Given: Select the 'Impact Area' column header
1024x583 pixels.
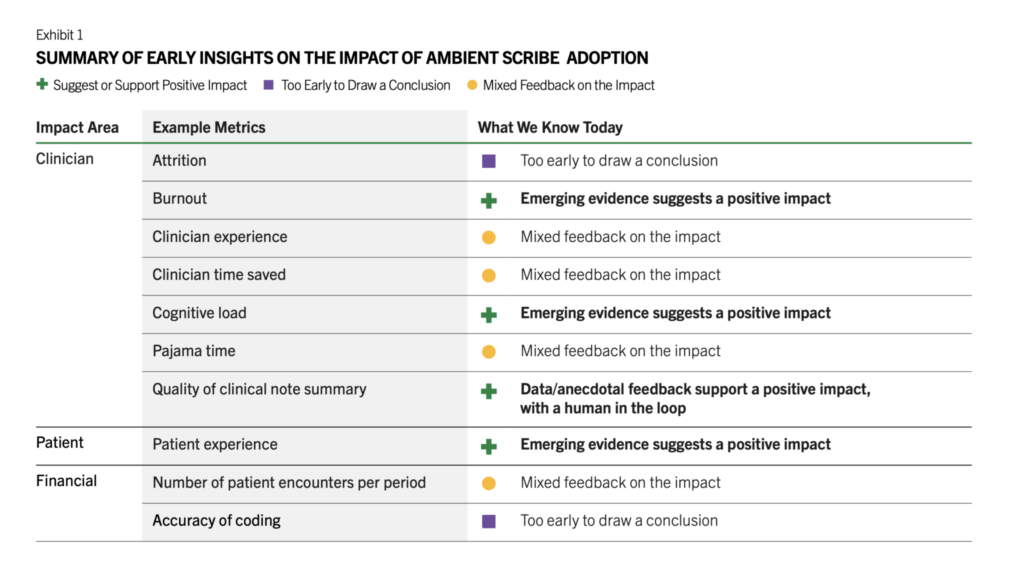Looking at the screenshot, I should click(x=77, y=128).
